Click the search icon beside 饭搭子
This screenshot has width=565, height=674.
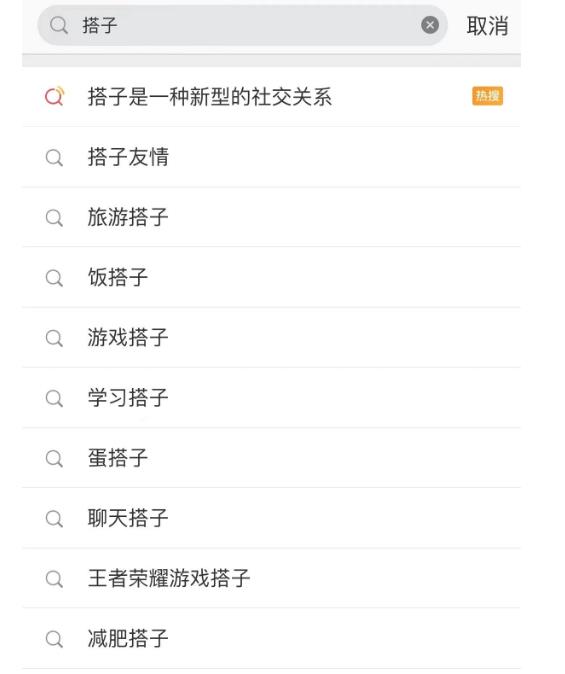54,278
